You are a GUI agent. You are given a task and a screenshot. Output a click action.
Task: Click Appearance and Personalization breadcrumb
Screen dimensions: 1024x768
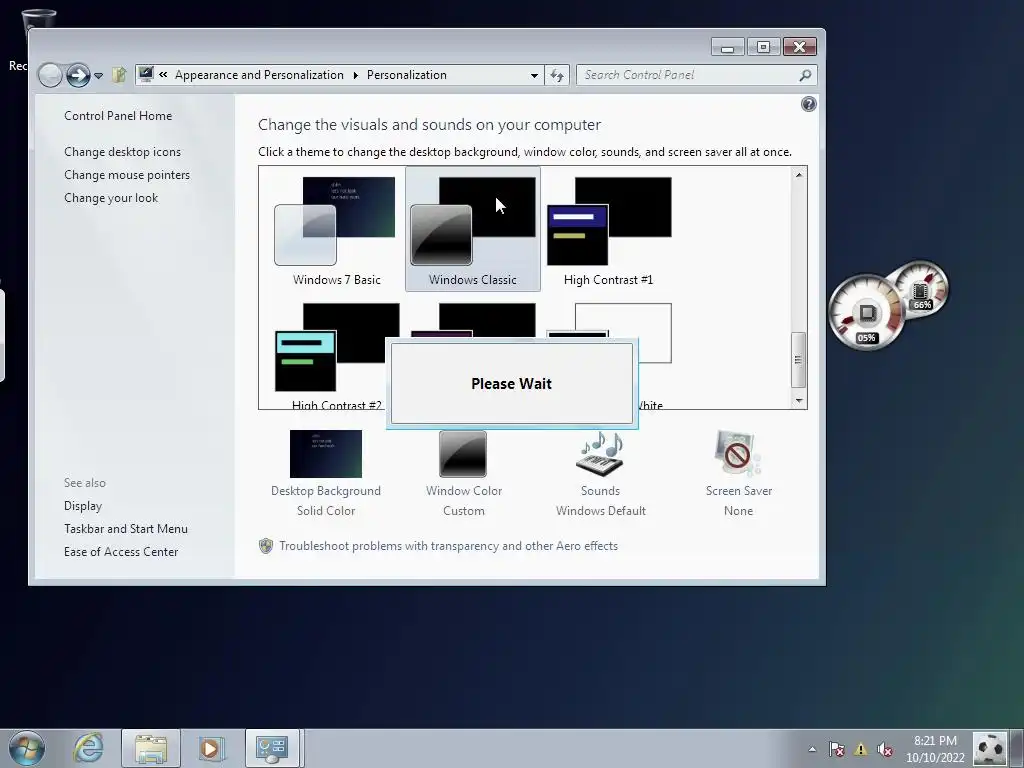pyautogui.click(x=259, y=75)
